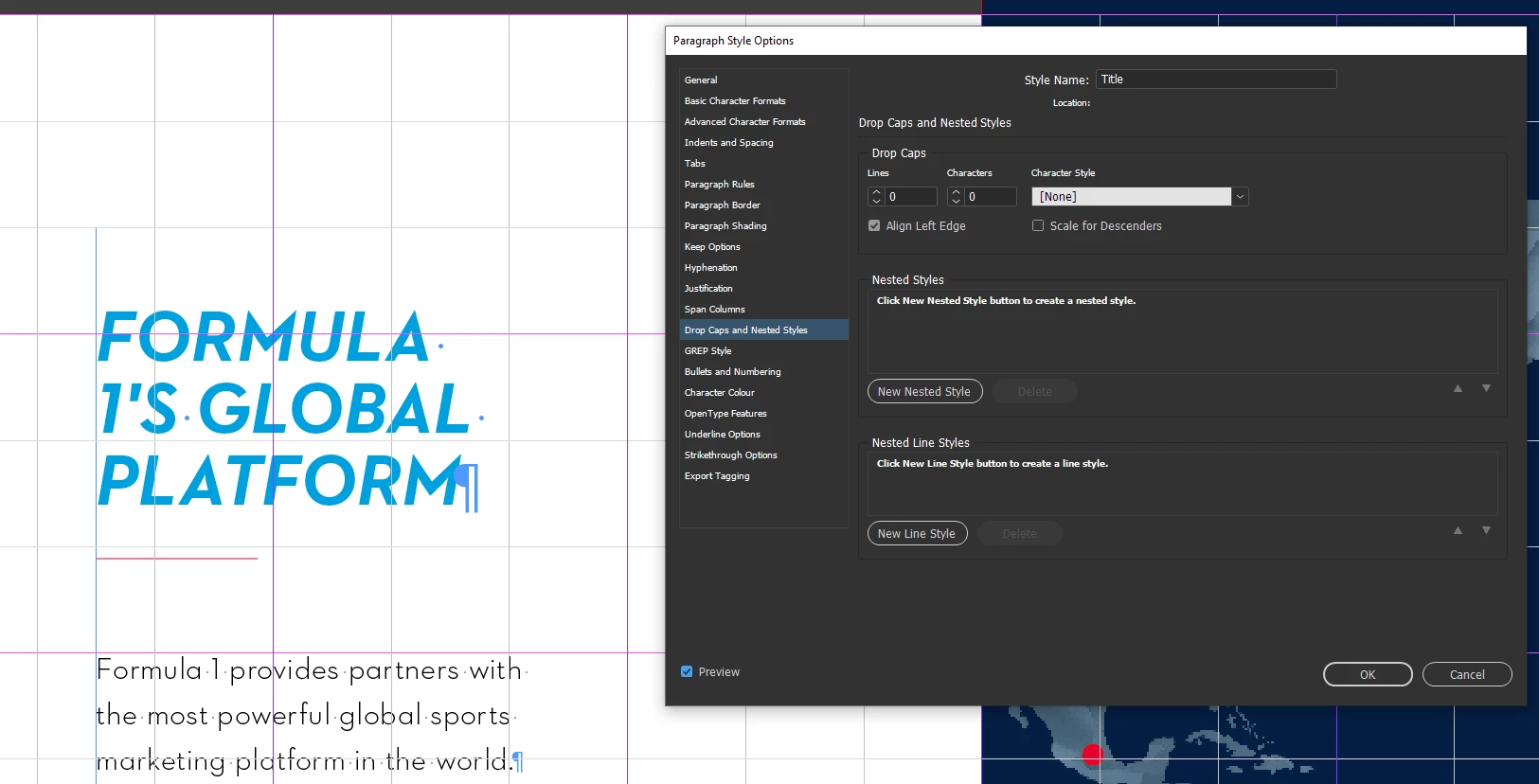
Task: Click New Line Style button
Action: click(917, 534)
